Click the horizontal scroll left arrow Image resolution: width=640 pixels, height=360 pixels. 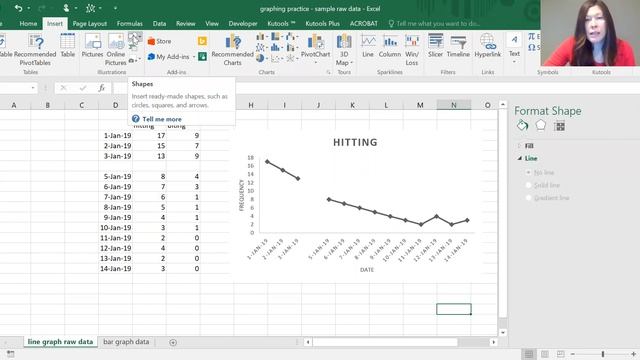point(308,342)
